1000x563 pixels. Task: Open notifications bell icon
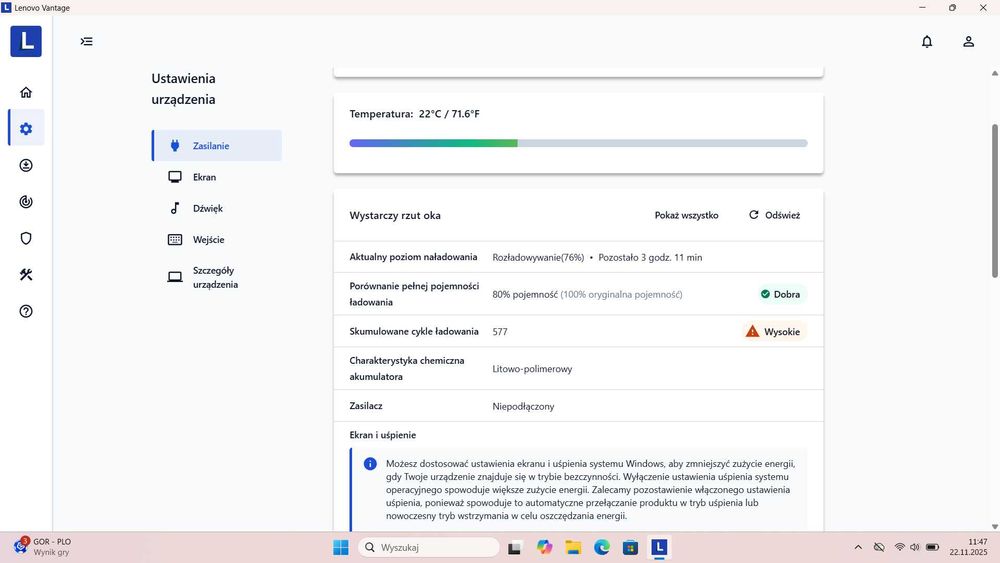click(x=927, y=41)
